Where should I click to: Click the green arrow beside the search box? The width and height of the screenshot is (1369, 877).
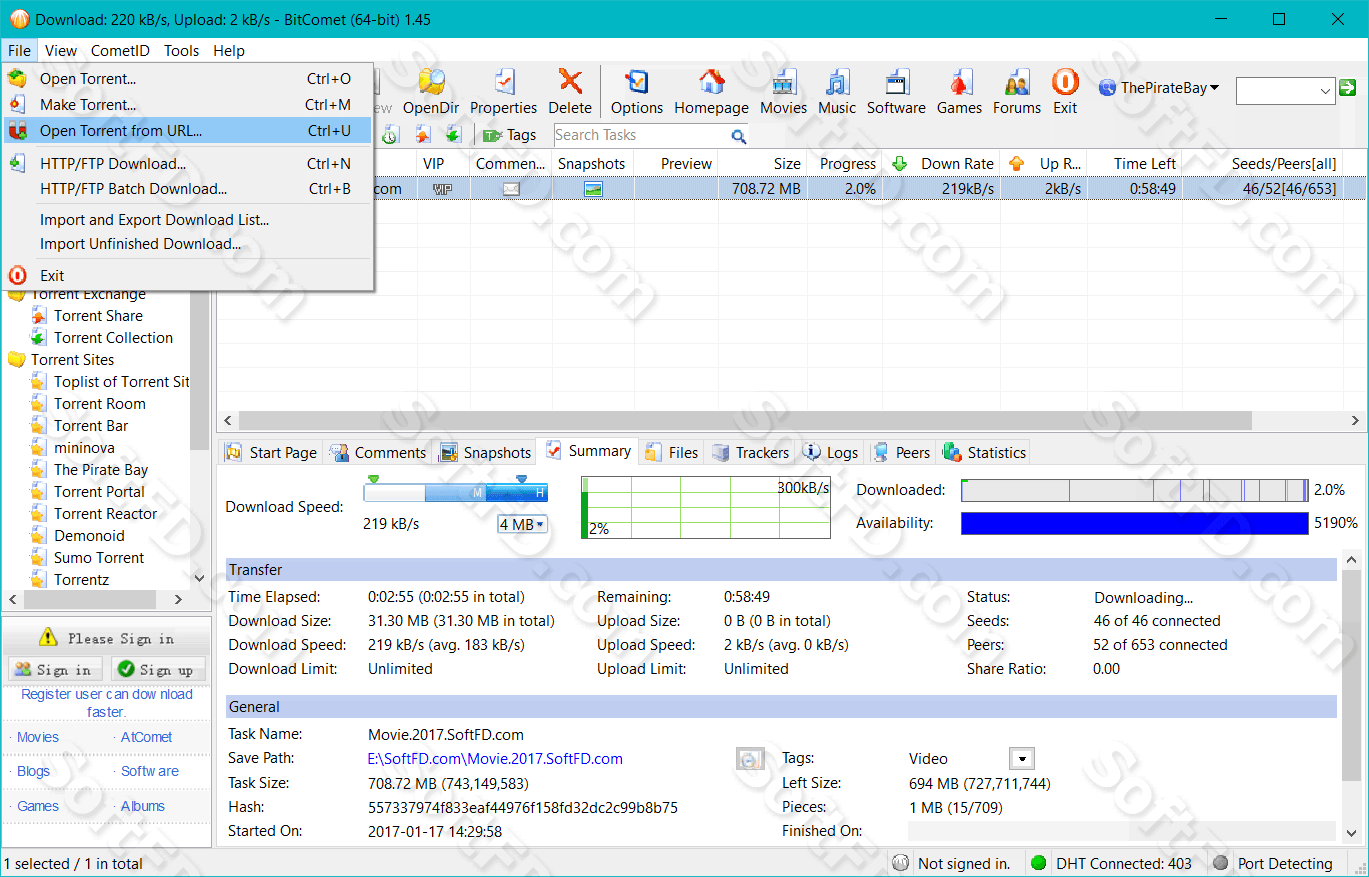[x=1347, y=88]
